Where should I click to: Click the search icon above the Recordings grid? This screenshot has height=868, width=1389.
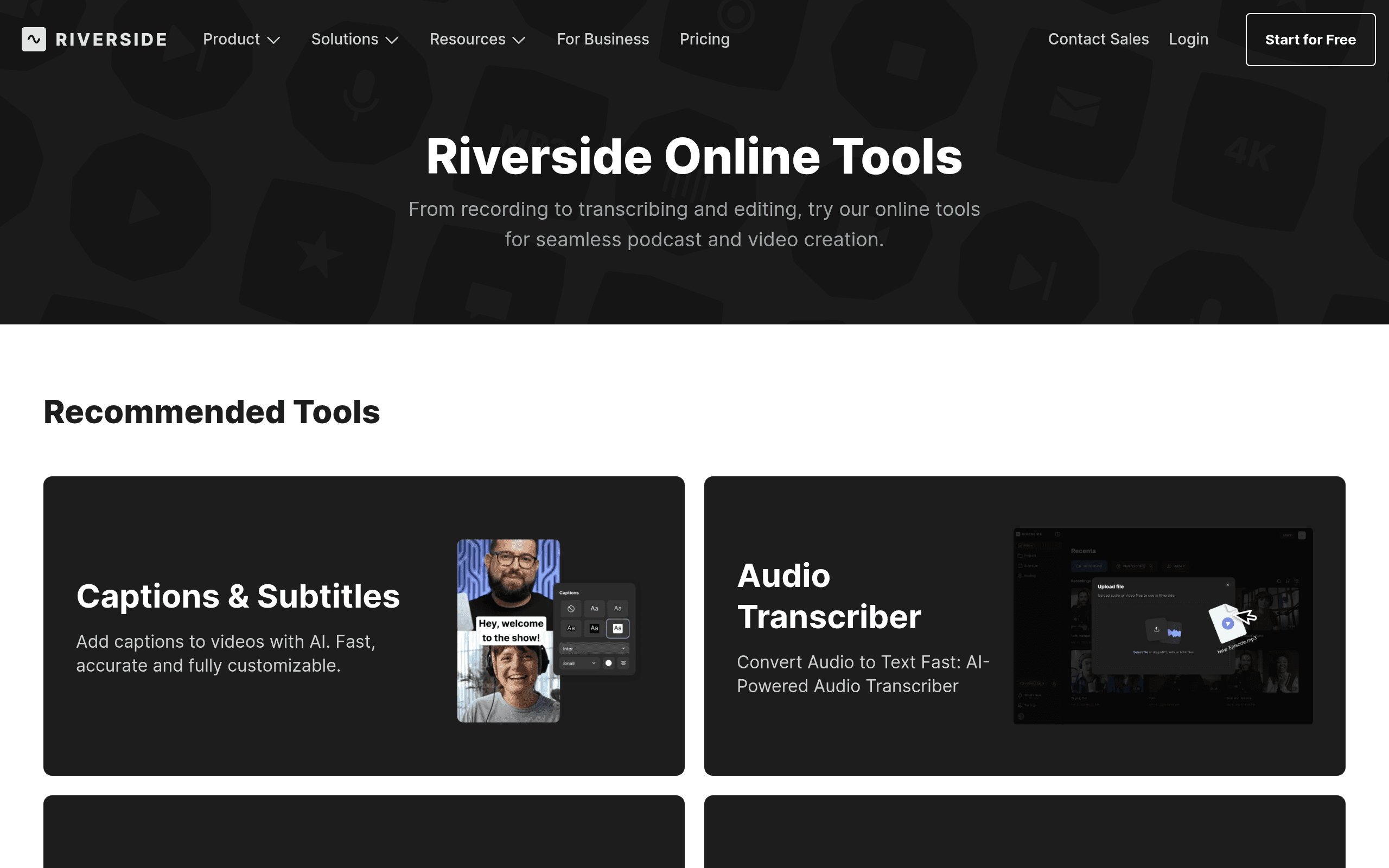(1279, 582)
